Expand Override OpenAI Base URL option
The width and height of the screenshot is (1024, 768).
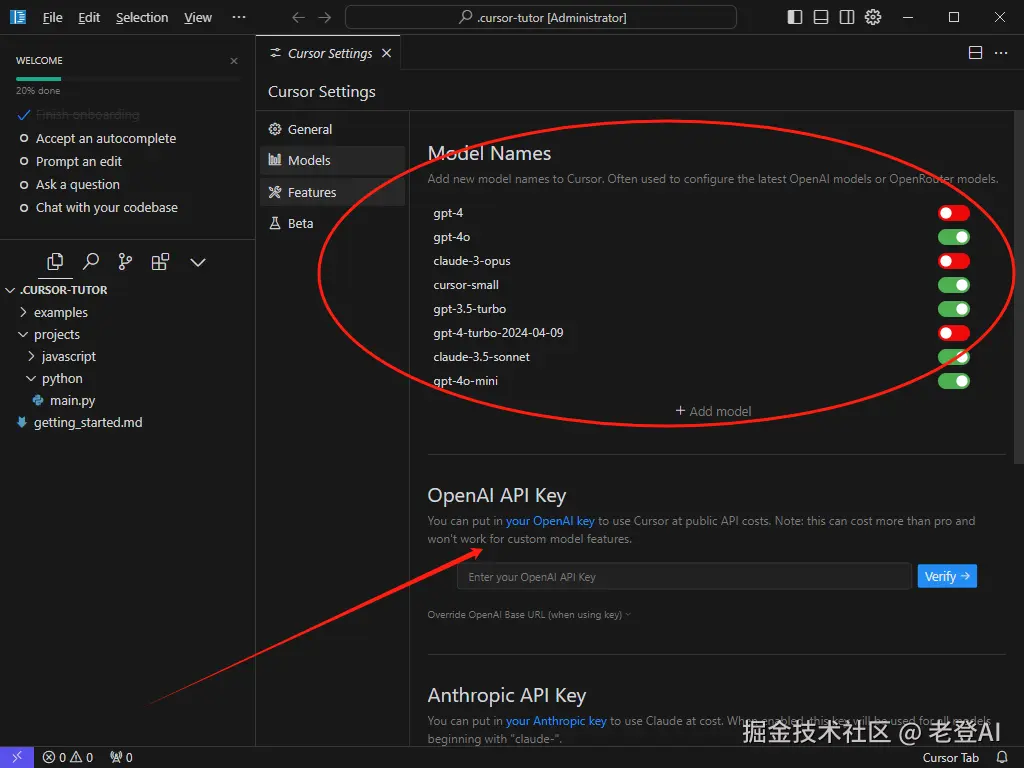tap(529, 615)
